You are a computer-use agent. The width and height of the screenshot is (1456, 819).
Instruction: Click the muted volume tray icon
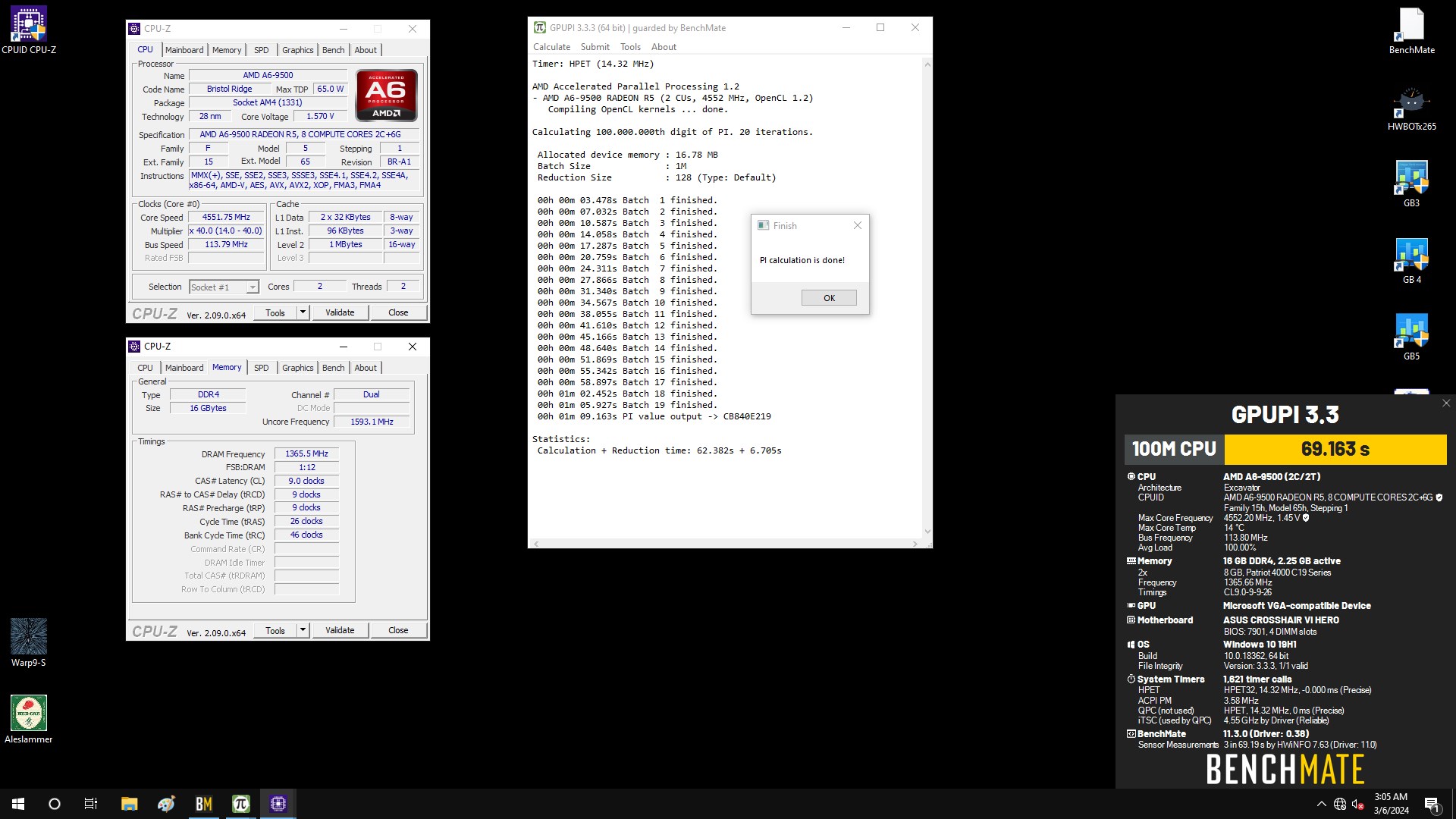coord(1358,804)
